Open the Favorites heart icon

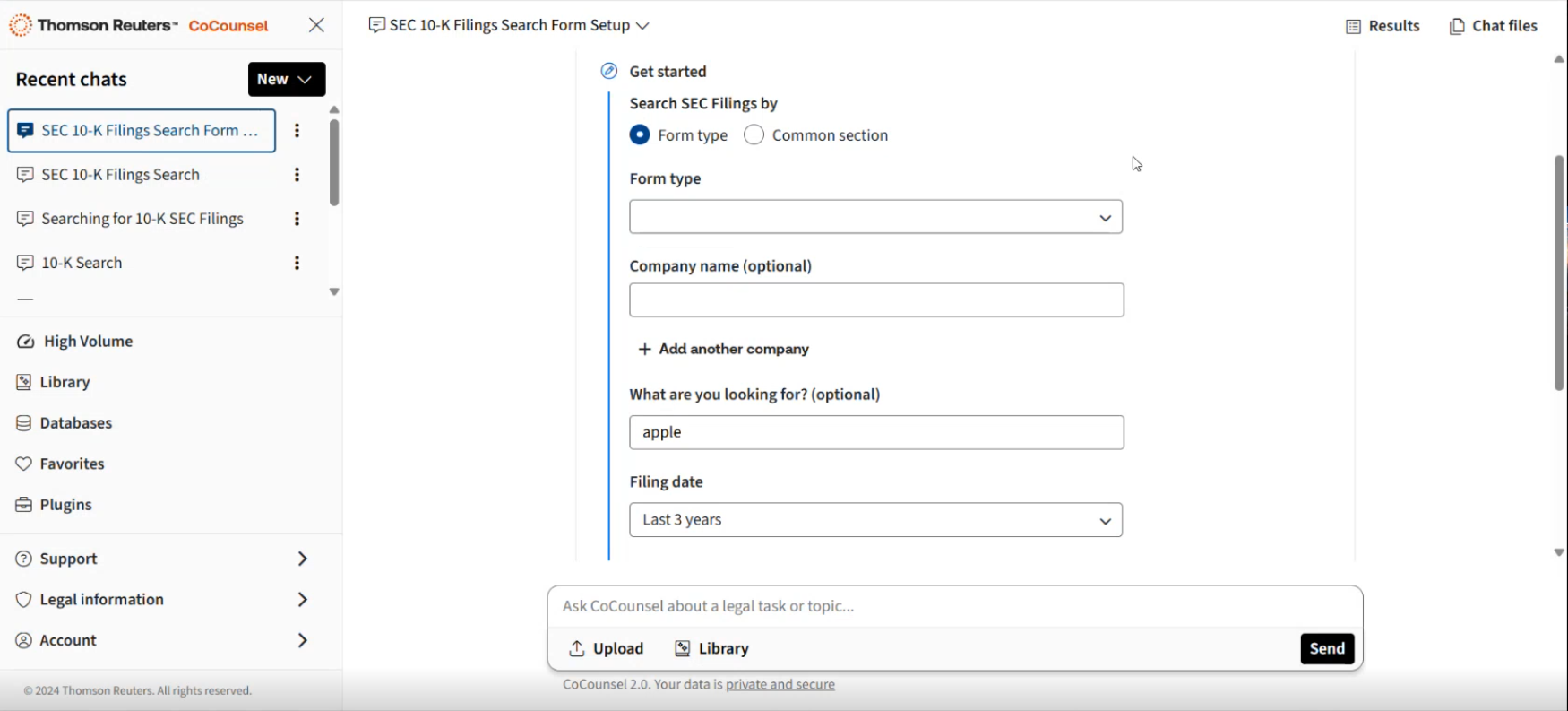coord(24,464)
